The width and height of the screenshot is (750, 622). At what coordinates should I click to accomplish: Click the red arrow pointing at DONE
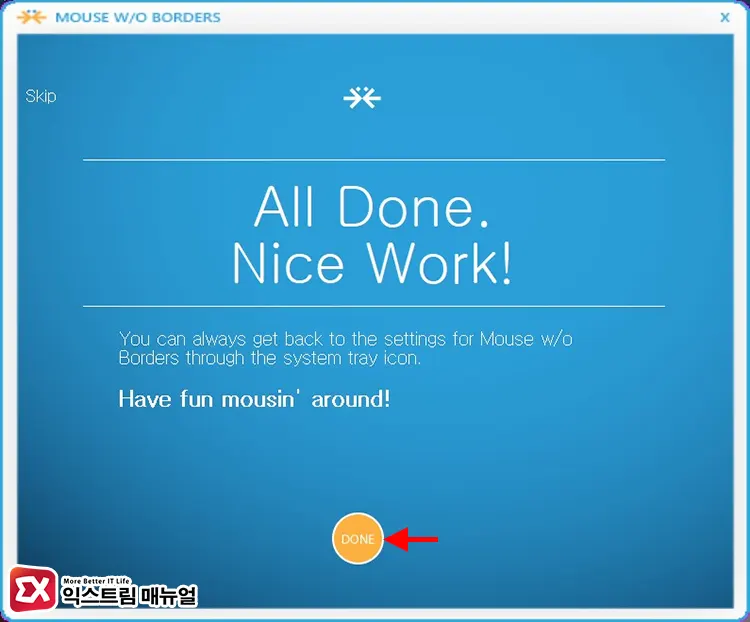click(413, 539)
